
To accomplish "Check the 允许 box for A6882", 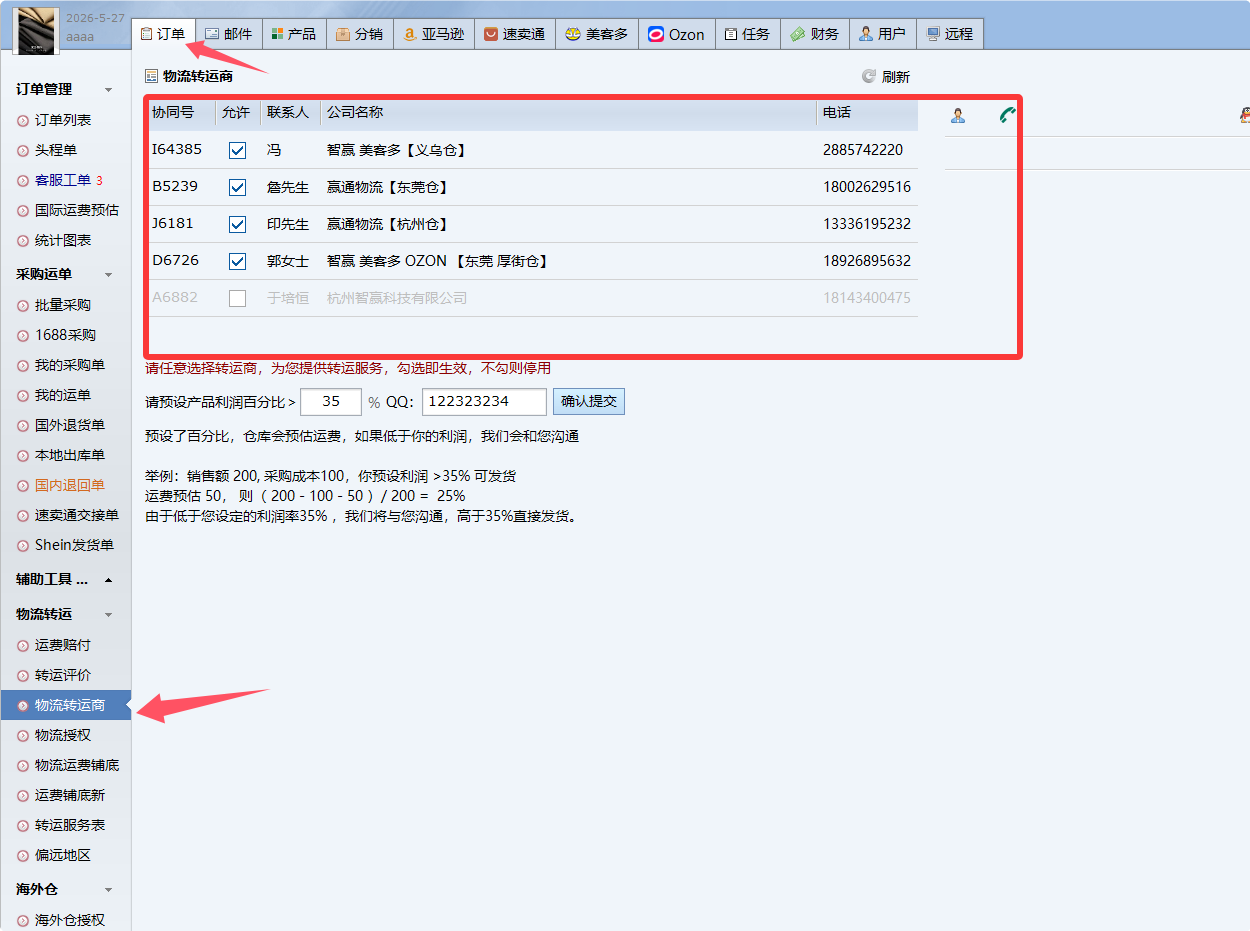I will (x=237, y=298).
